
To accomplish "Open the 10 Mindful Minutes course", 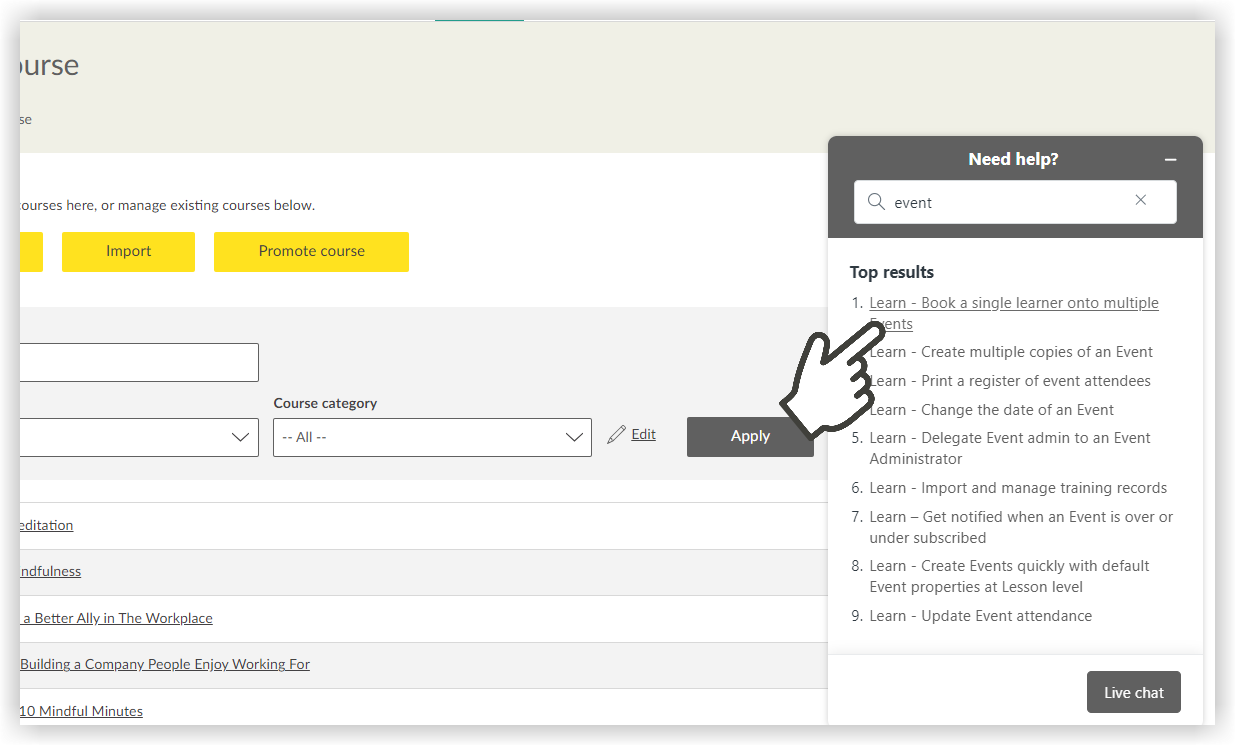I will pyautogui.click(x=81, y=711).
